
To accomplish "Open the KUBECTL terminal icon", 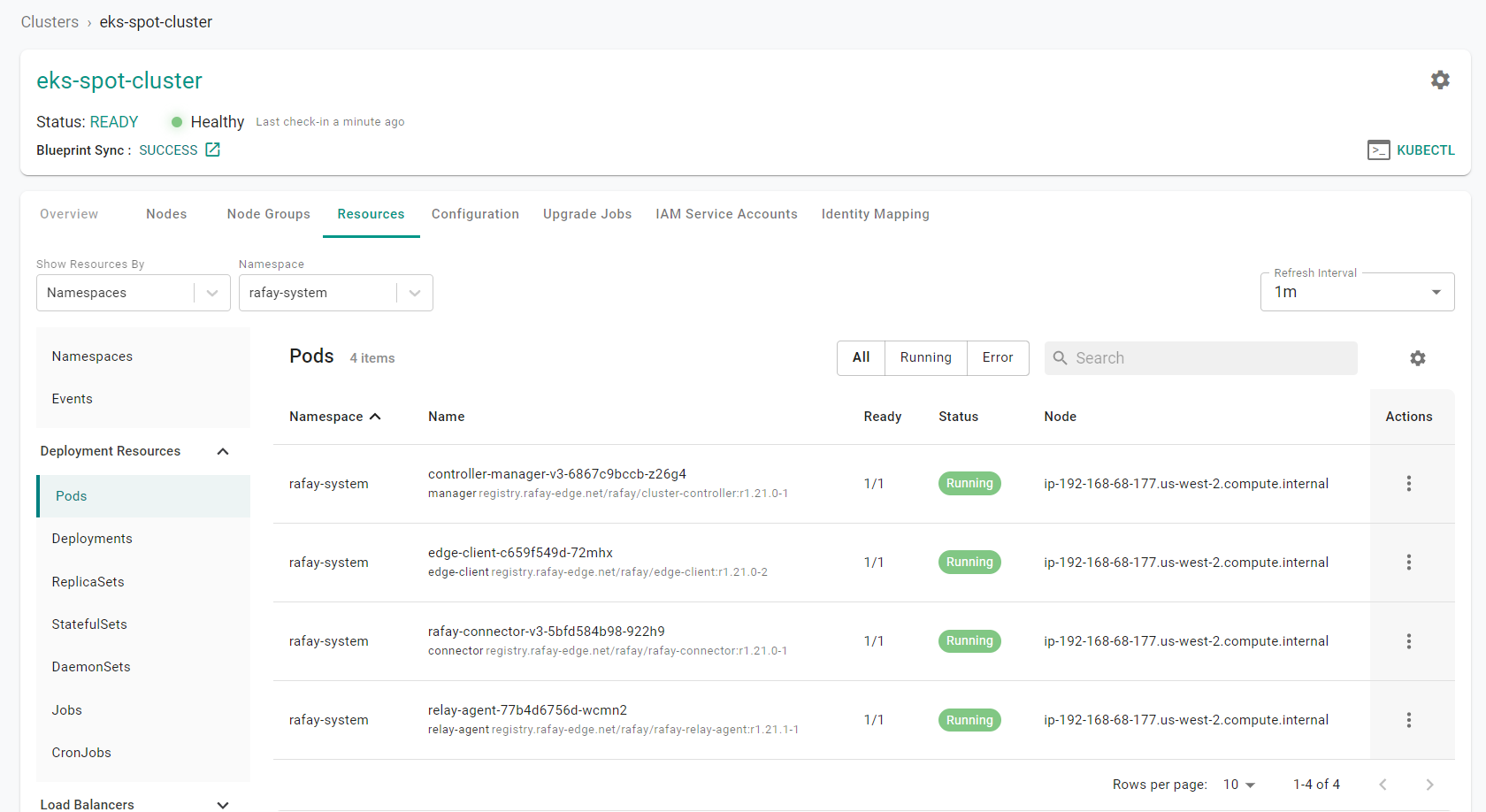I will (x=1378, y=150).
